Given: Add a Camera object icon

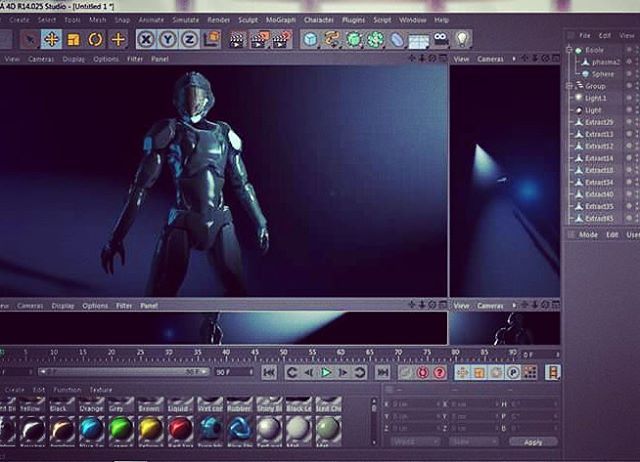Looking at the screenshot, I should tap(440, 40).
